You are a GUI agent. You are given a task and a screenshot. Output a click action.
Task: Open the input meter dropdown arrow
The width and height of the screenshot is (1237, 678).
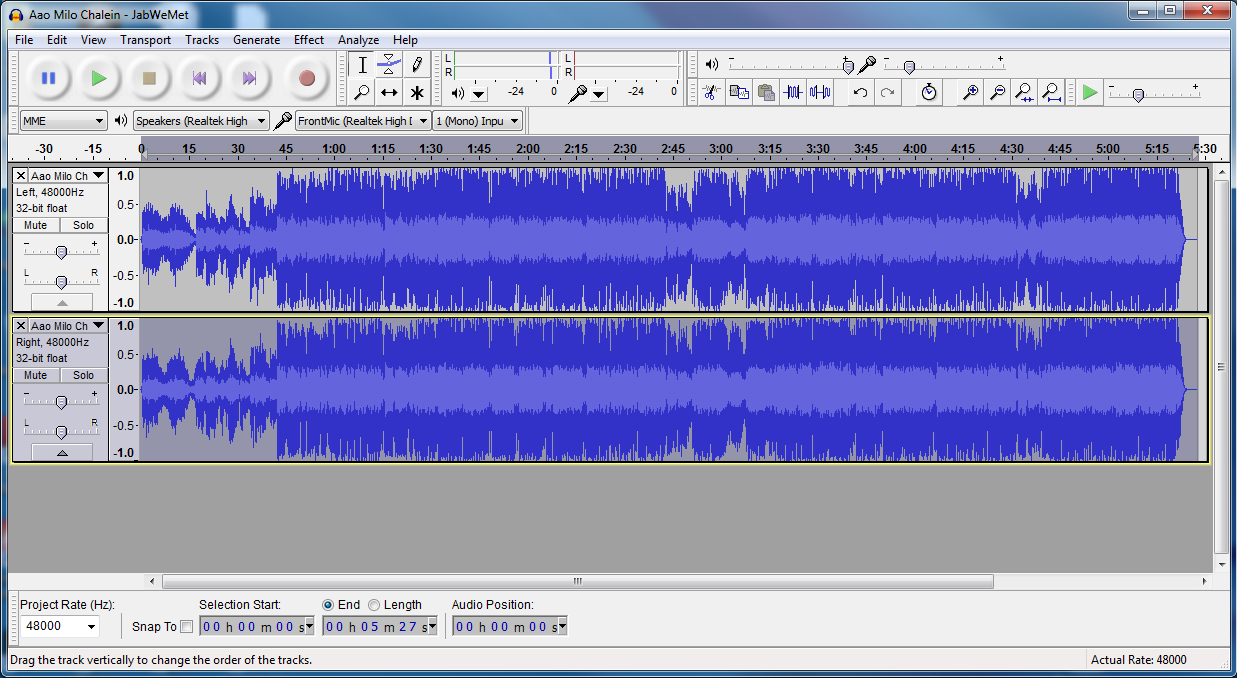pyautogui.click(x=598, y=94)
